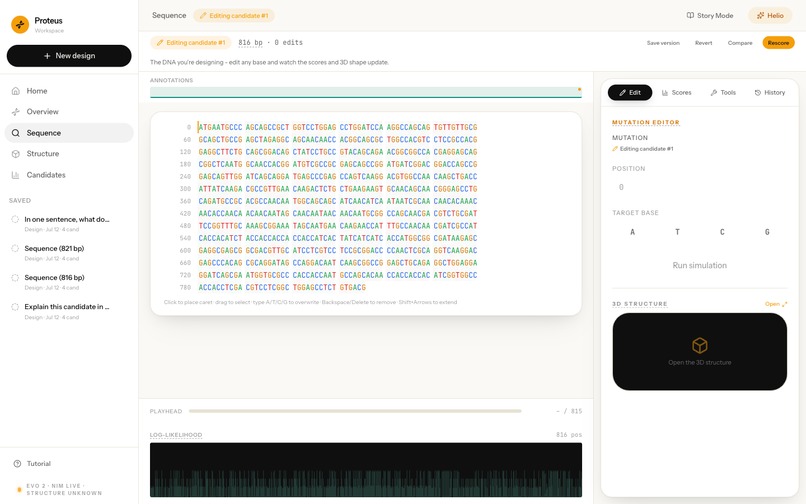Open the Helio assistant
806x504 pixels.
[770, 15]
